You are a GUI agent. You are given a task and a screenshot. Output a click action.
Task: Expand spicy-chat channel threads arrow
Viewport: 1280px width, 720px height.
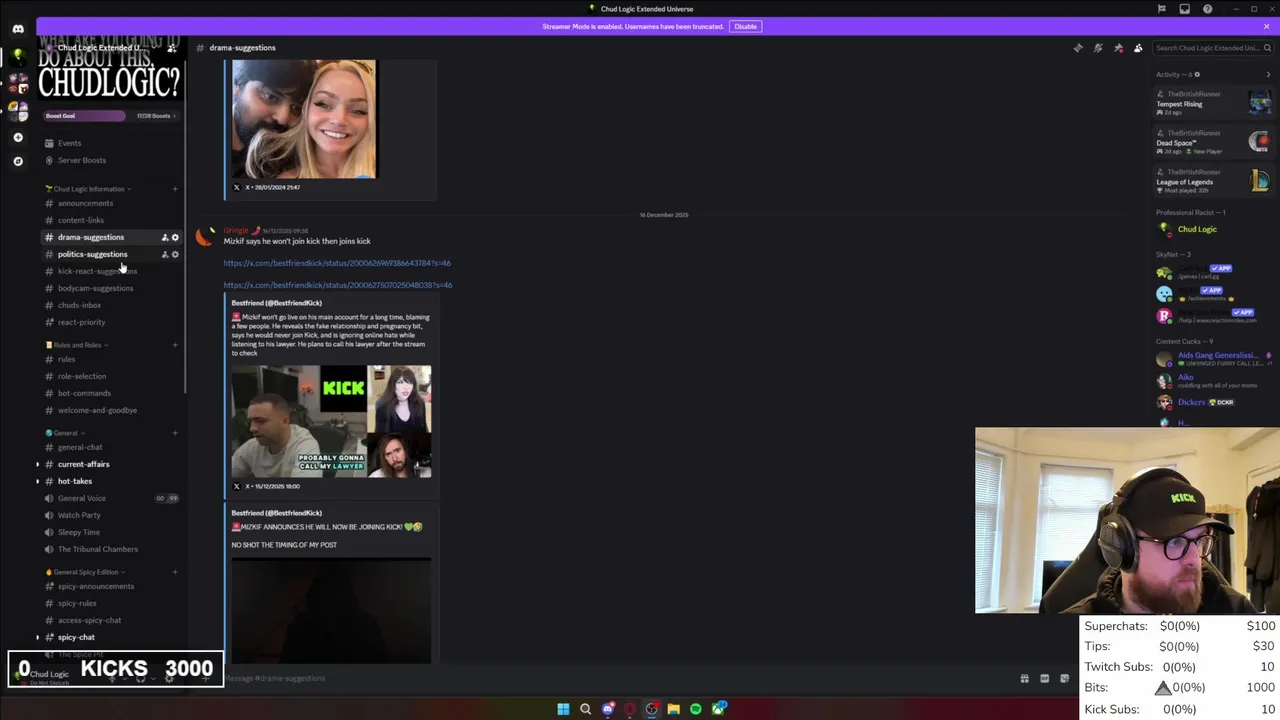click(38, 637)
